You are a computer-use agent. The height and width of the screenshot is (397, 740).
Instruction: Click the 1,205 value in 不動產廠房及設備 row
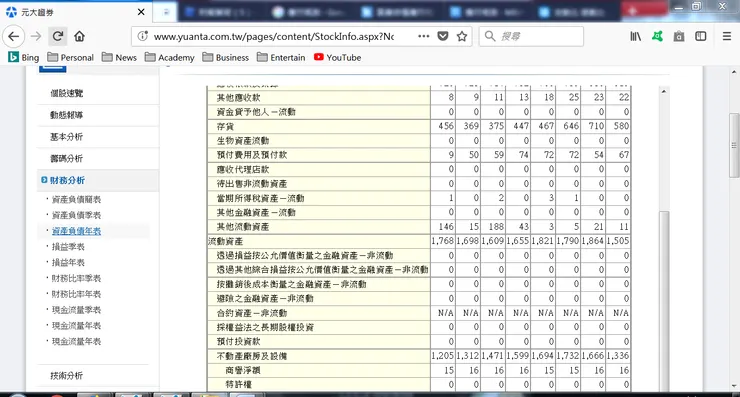(x=442, y=356)
